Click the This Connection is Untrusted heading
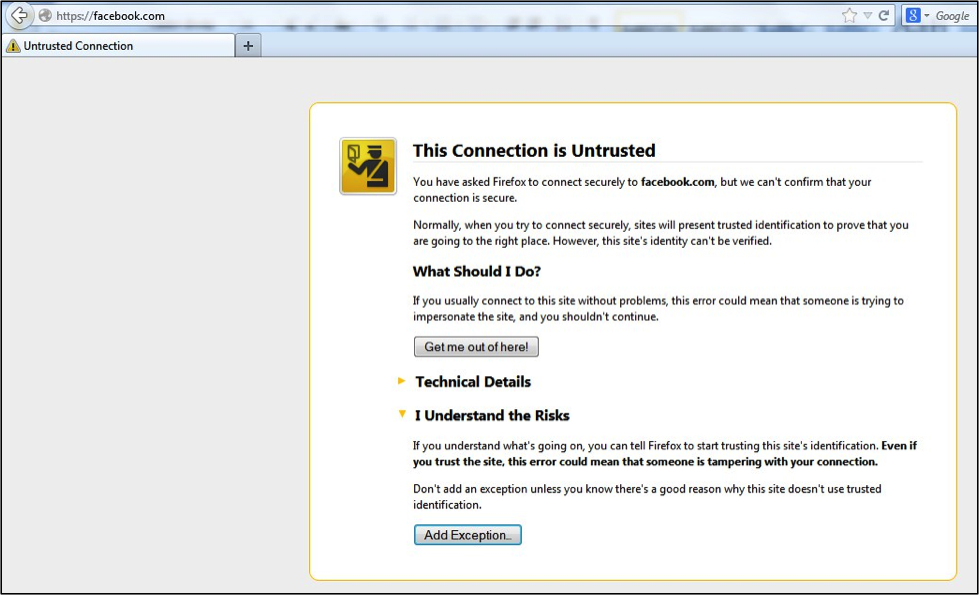The image size is (979, 595). tap(534, 150)
